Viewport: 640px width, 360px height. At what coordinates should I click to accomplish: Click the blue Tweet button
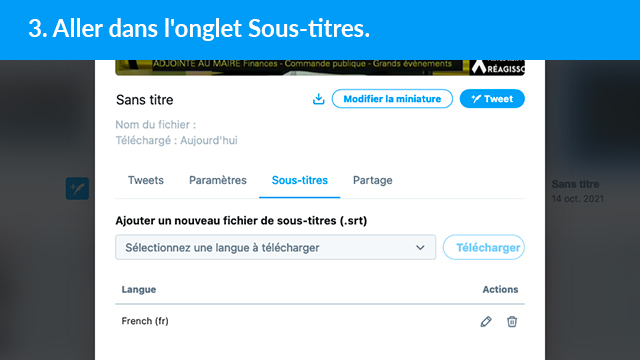pyautogui.click(x=492, y=99)
